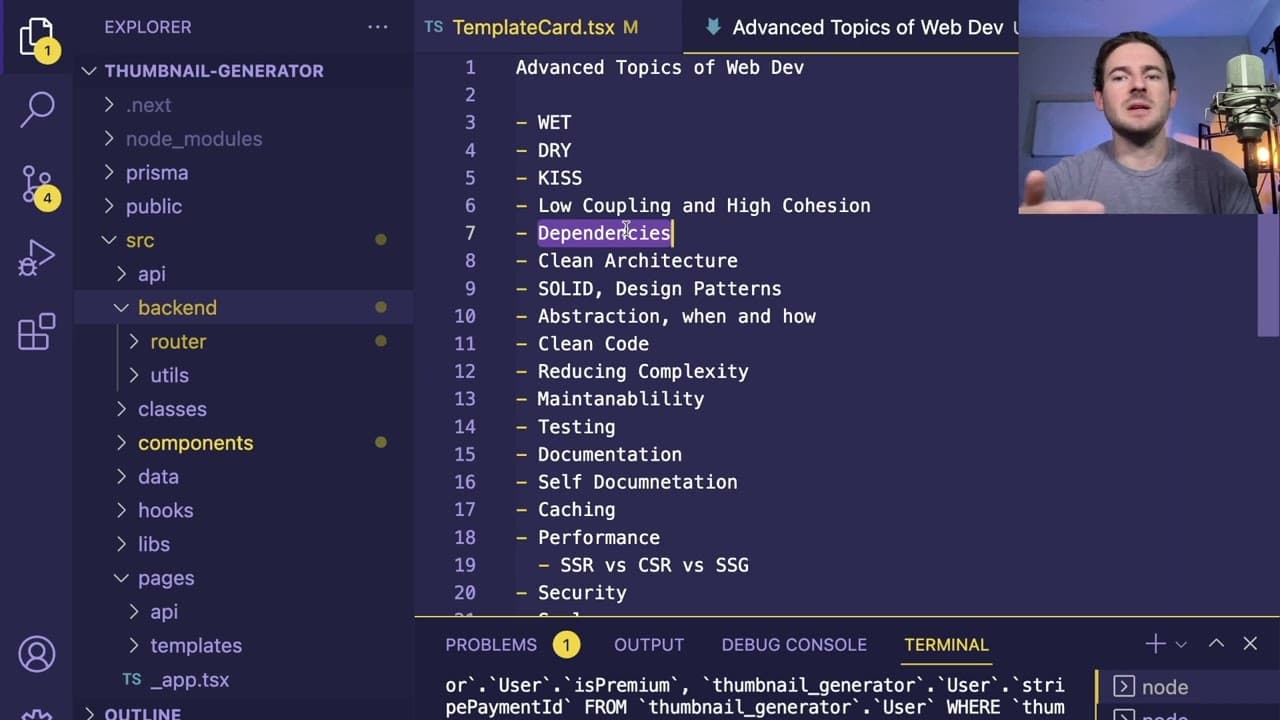1280x720 pixels.
Task: Maximize terminal panel with the up chevron
Action: click(1216, 644)
